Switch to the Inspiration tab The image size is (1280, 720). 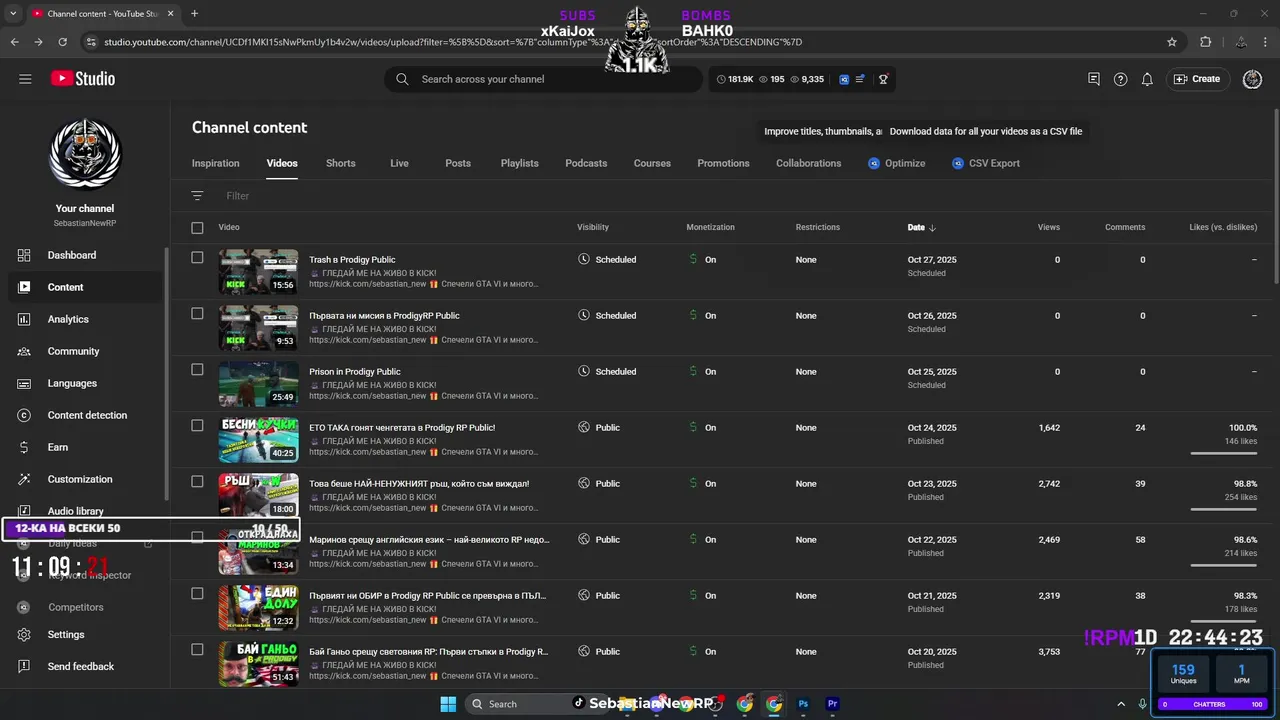point(216,163)
